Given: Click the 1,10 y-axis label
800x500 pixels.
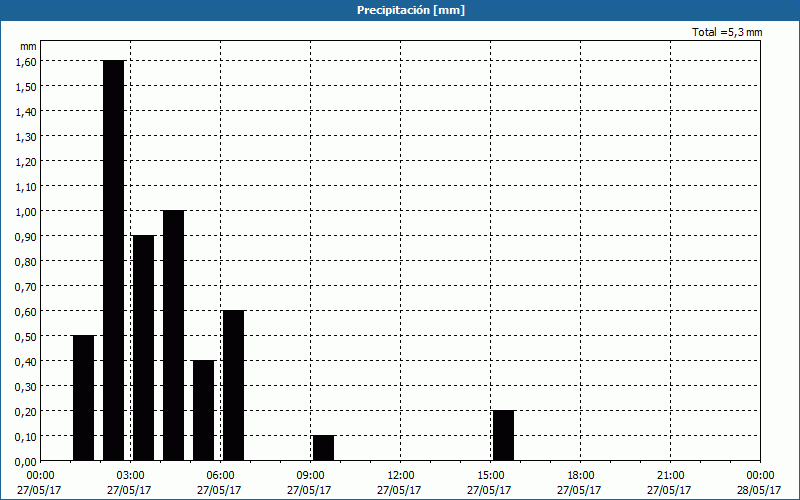Looking at the screenshot, I should click(26, 186).
